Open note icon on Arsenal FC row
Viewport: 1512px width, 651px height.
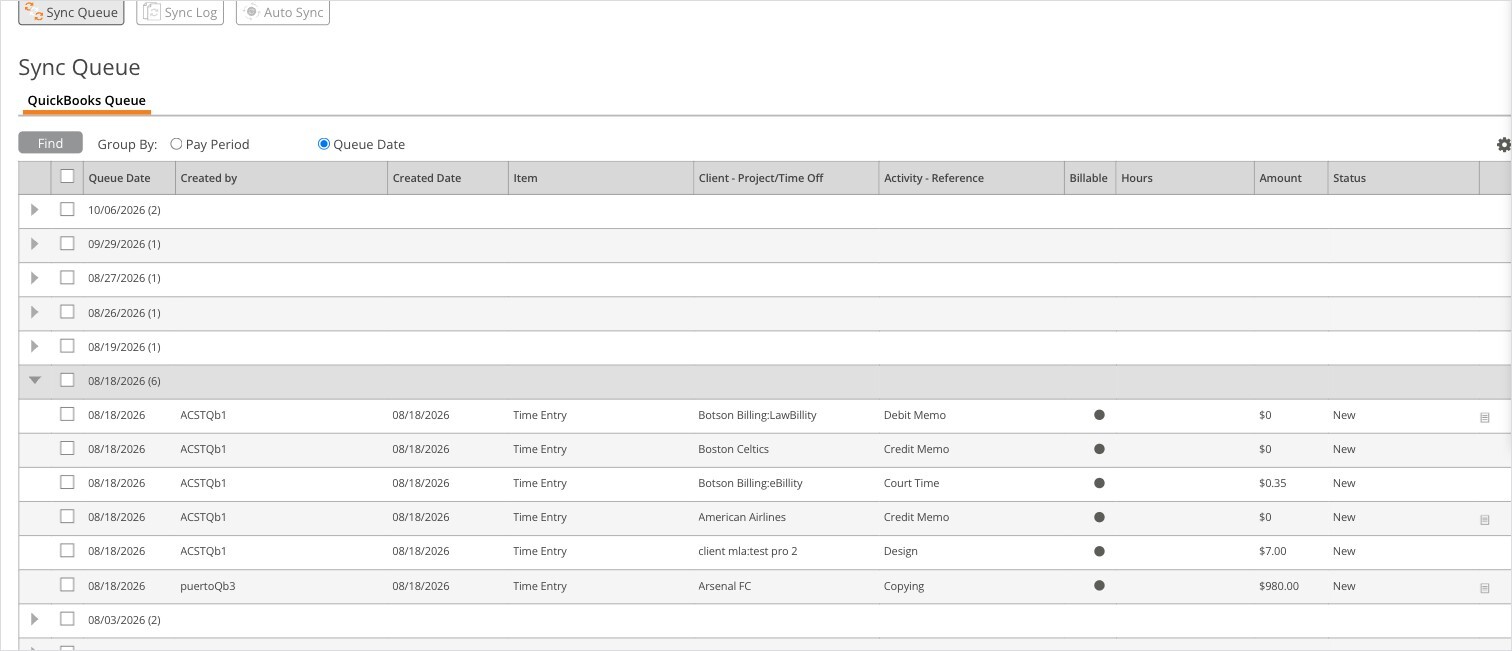(1485, 588)
